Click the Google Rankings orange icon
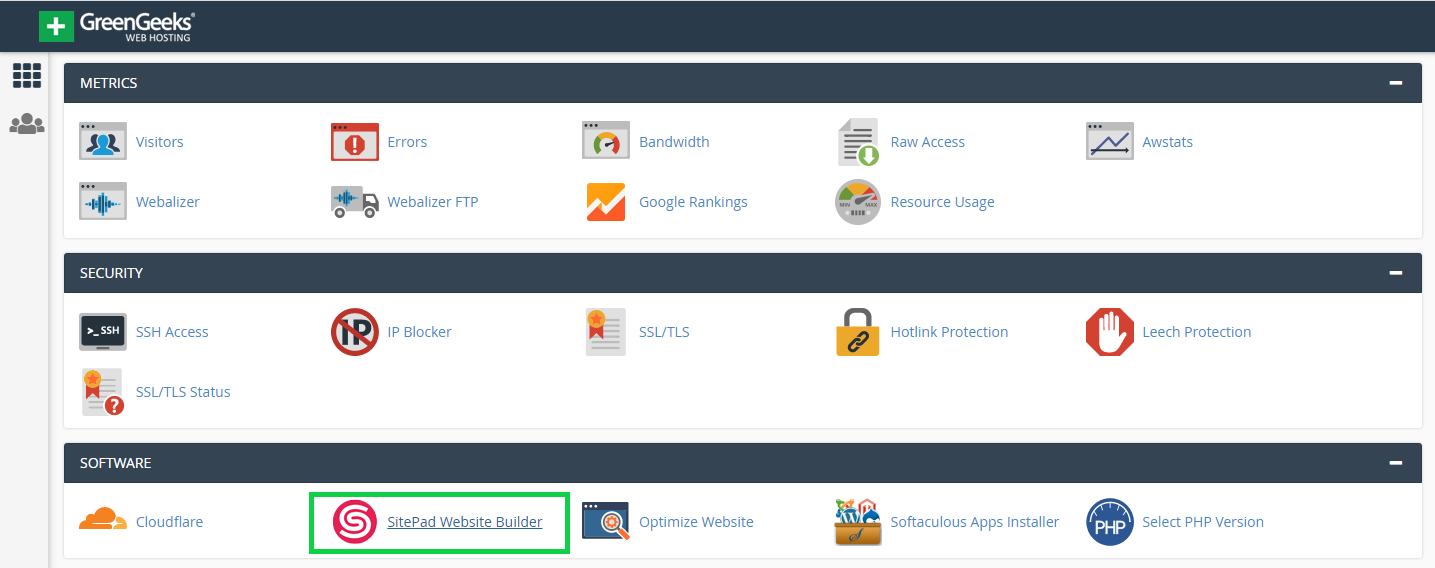Screen dimensions: 1435x568 click(x=606, y=202)
